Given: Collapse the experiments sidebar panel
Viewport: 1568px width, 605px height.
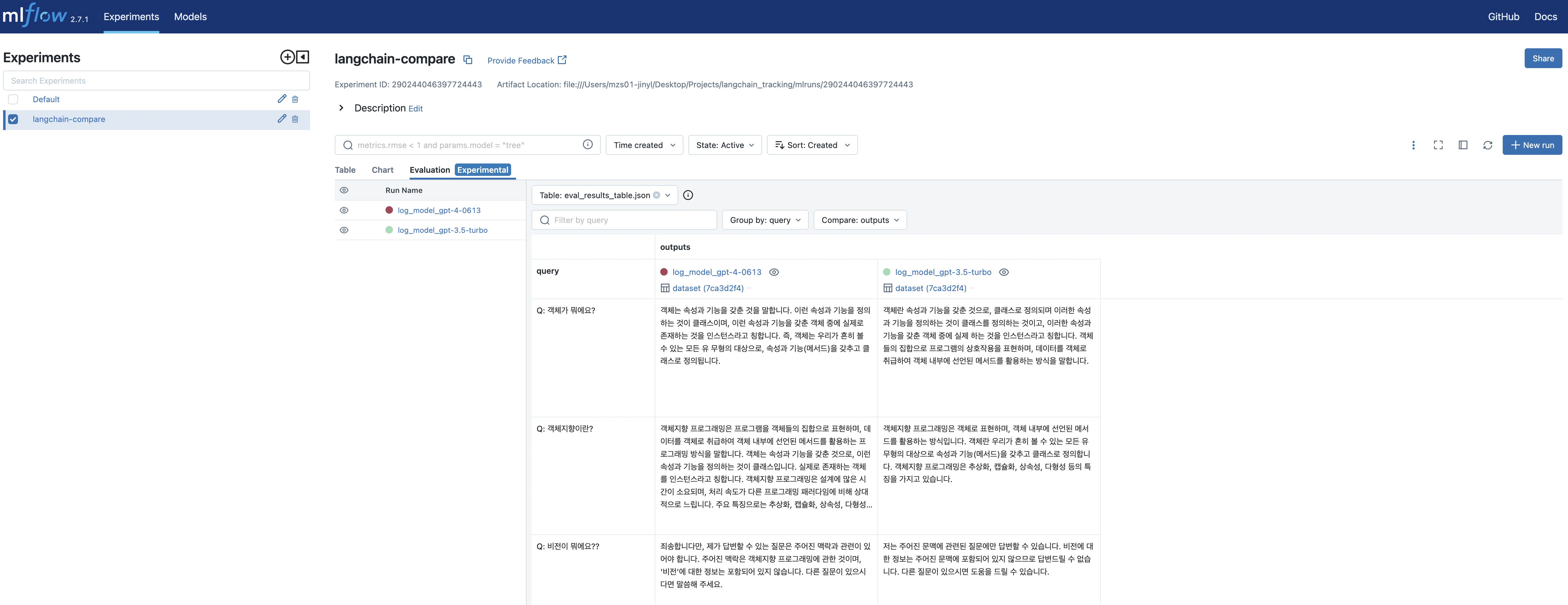Looking at the screenshot, I should coord(303,57).
